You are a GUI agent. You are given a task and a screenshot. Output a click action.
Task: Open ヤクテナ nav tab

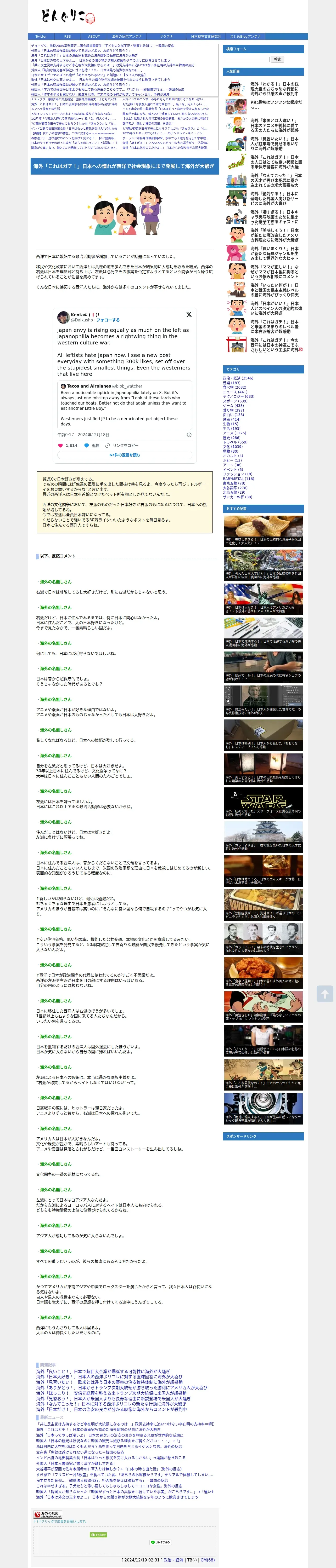[166, 37]
